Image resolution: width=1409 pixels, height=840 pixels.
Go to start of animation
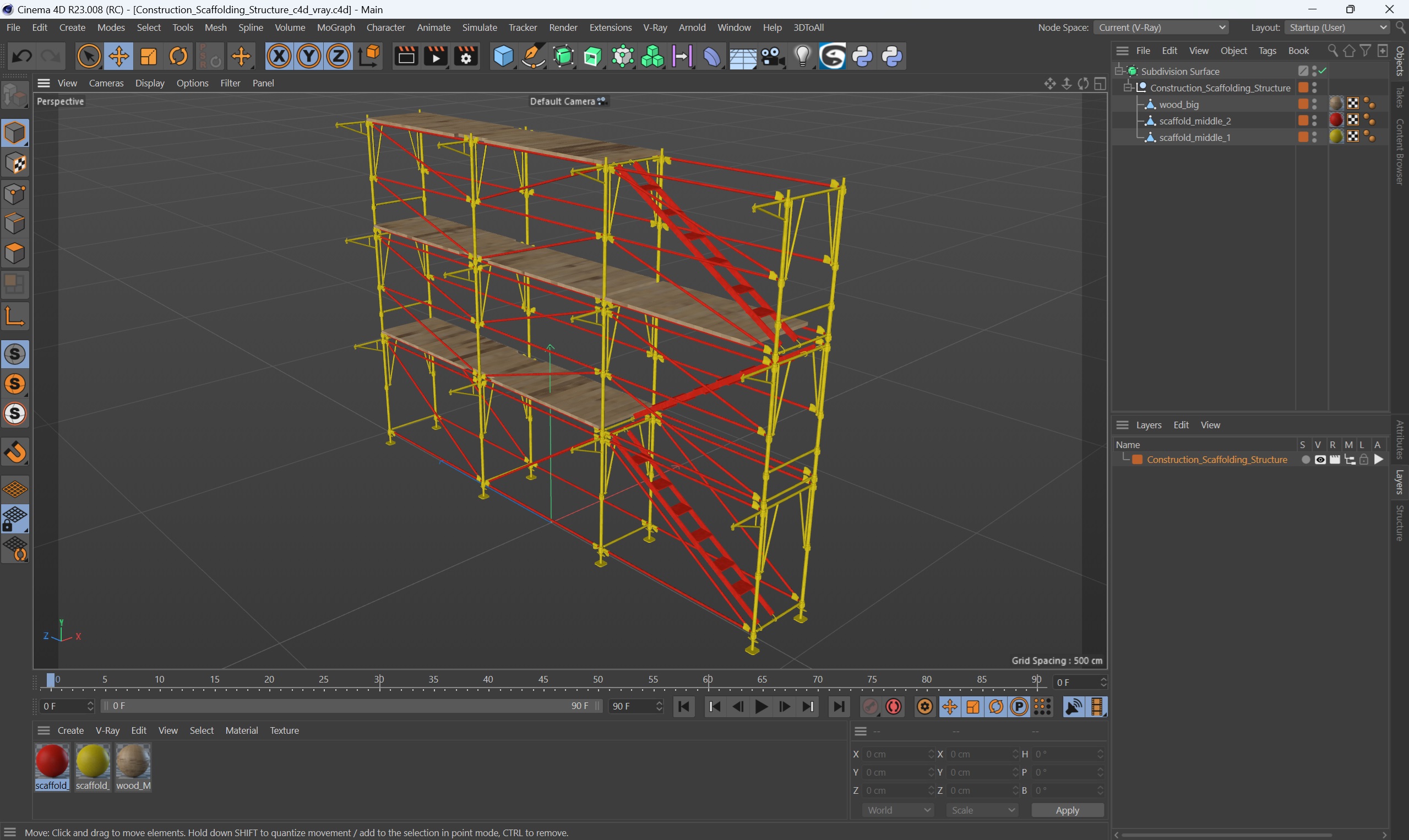(x=684, y=706)
